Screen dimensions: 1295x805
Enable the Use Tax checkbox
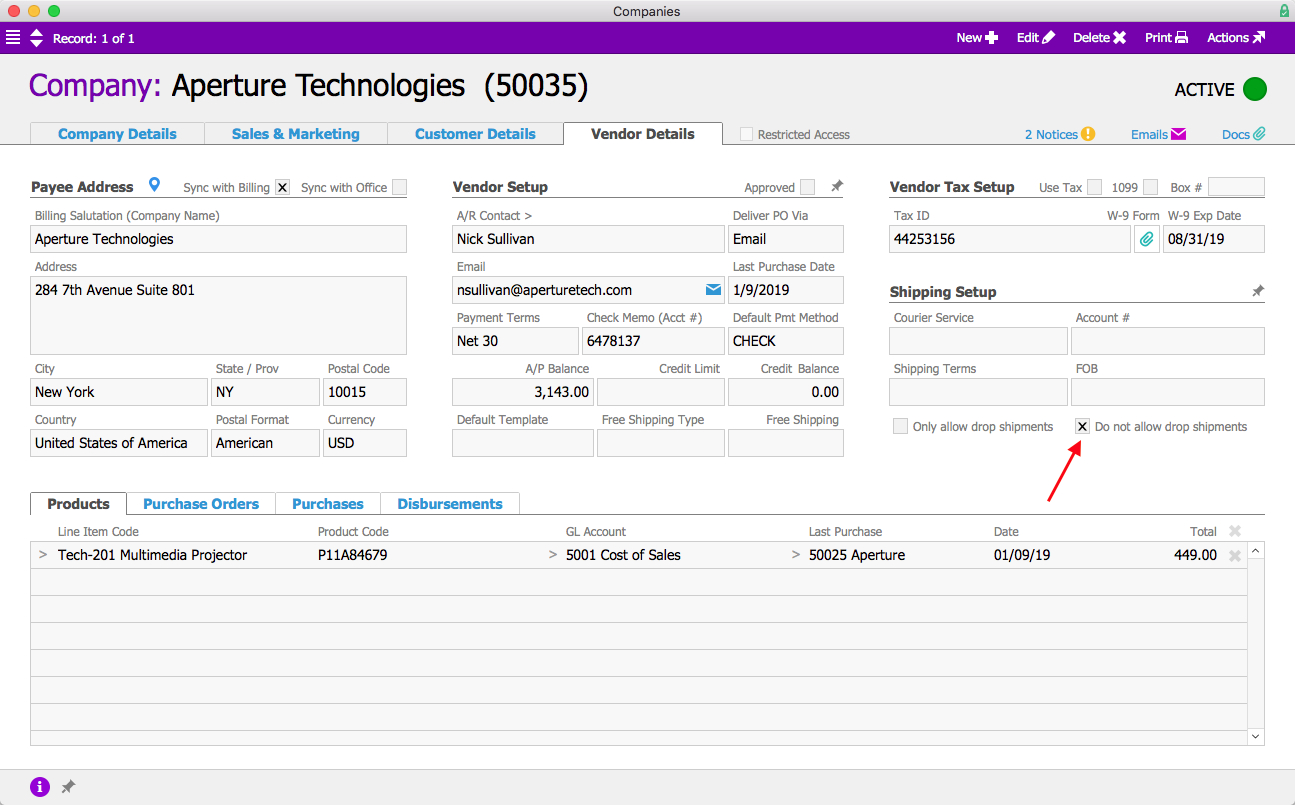point(1095,187)
